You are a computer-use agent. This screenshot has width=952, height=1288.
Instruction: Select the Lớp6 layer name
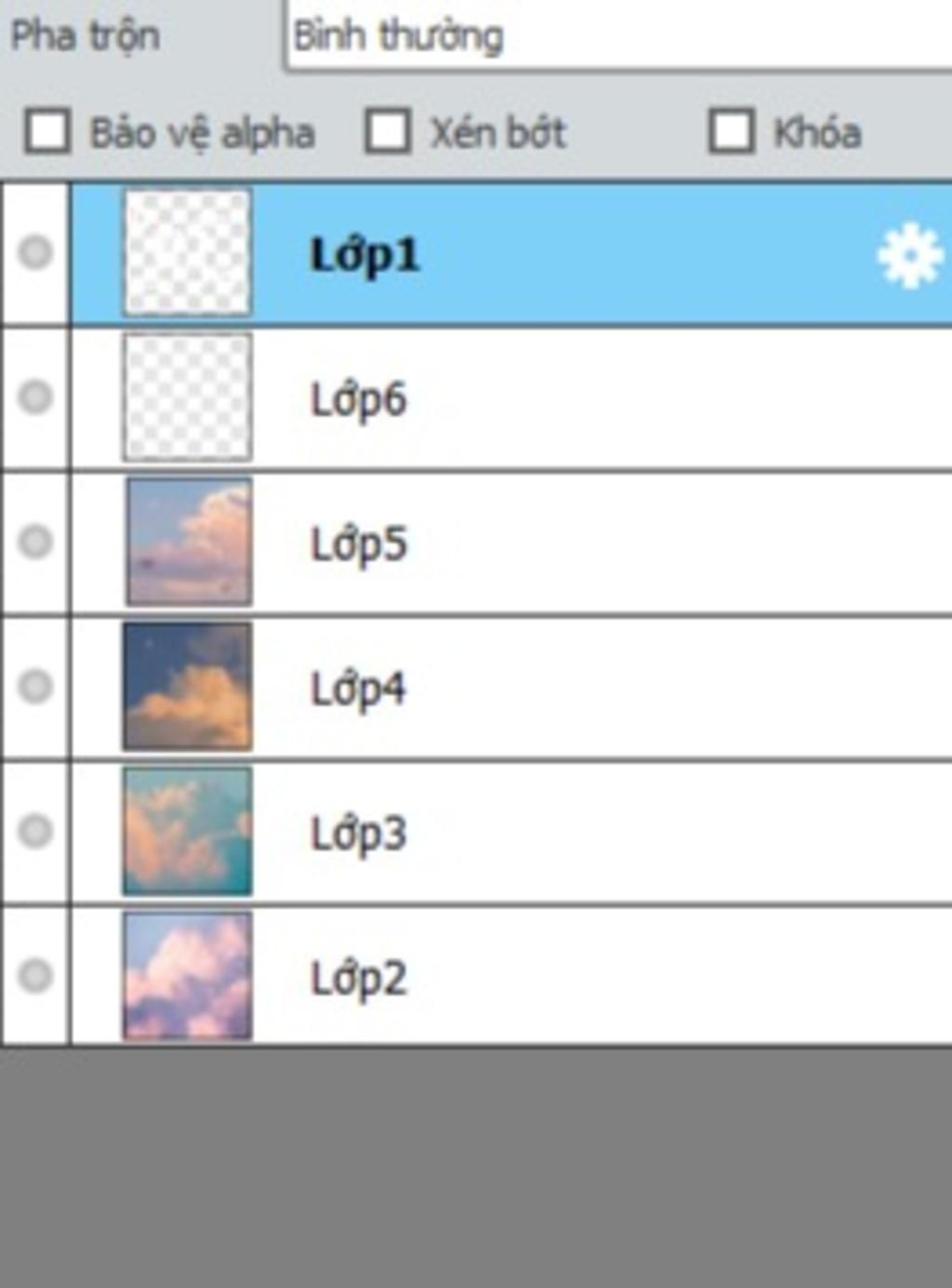click(x=359, y=401)
